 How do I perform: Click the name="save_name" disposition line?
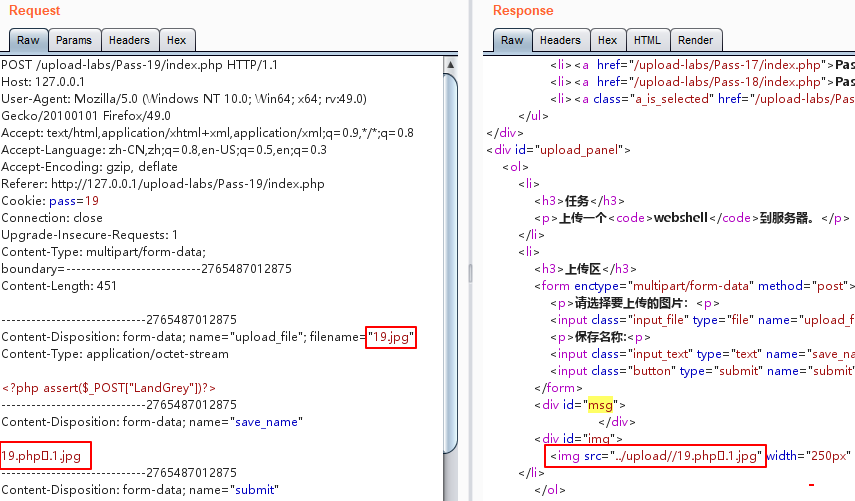[152, 421]
